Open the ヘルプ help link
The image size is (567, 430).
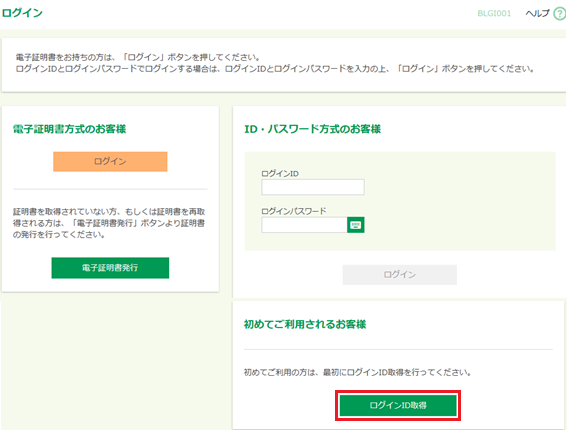(537, 13)
